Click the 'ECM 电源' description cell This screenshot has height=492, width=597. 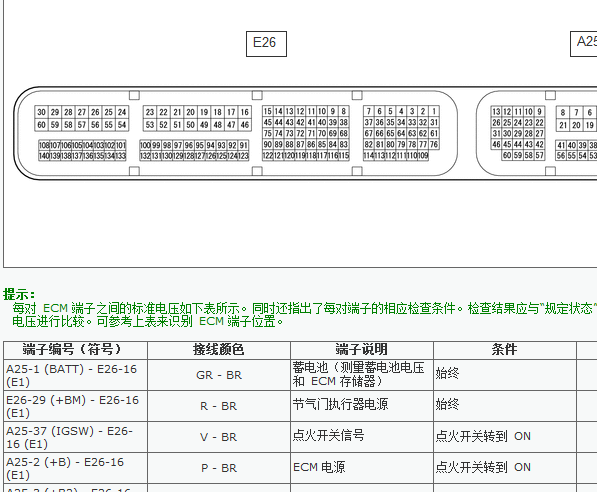coord(361,468)
